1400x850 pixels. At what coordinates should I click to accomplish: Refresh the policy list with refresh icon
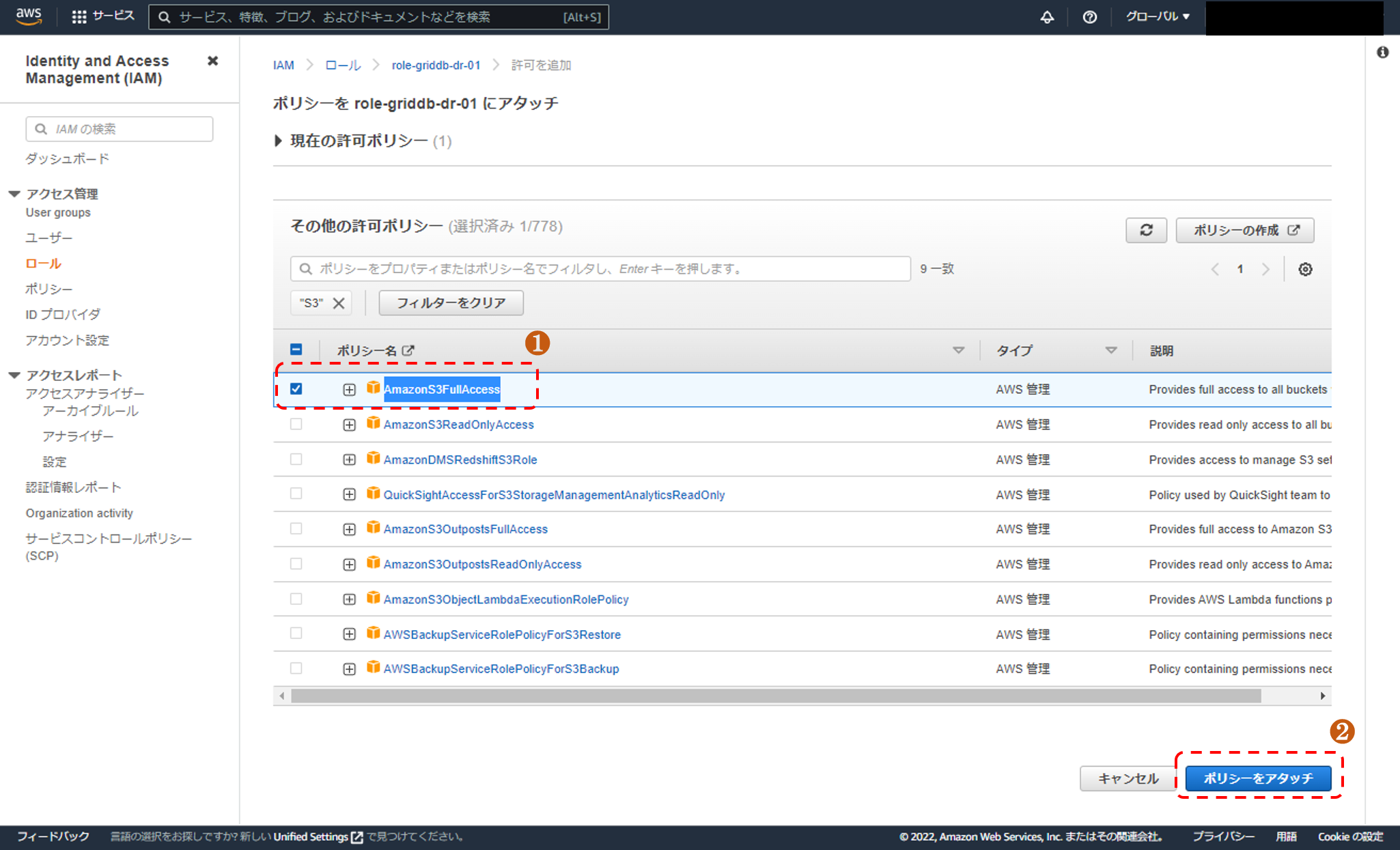[1146, 230]
